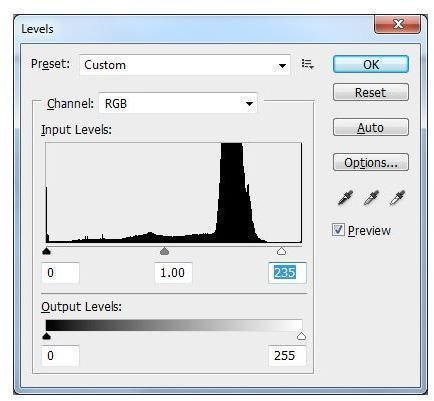Toggle the Preview checkbox
The height and width of the screenshot is (401, 434).
(338, 230)
